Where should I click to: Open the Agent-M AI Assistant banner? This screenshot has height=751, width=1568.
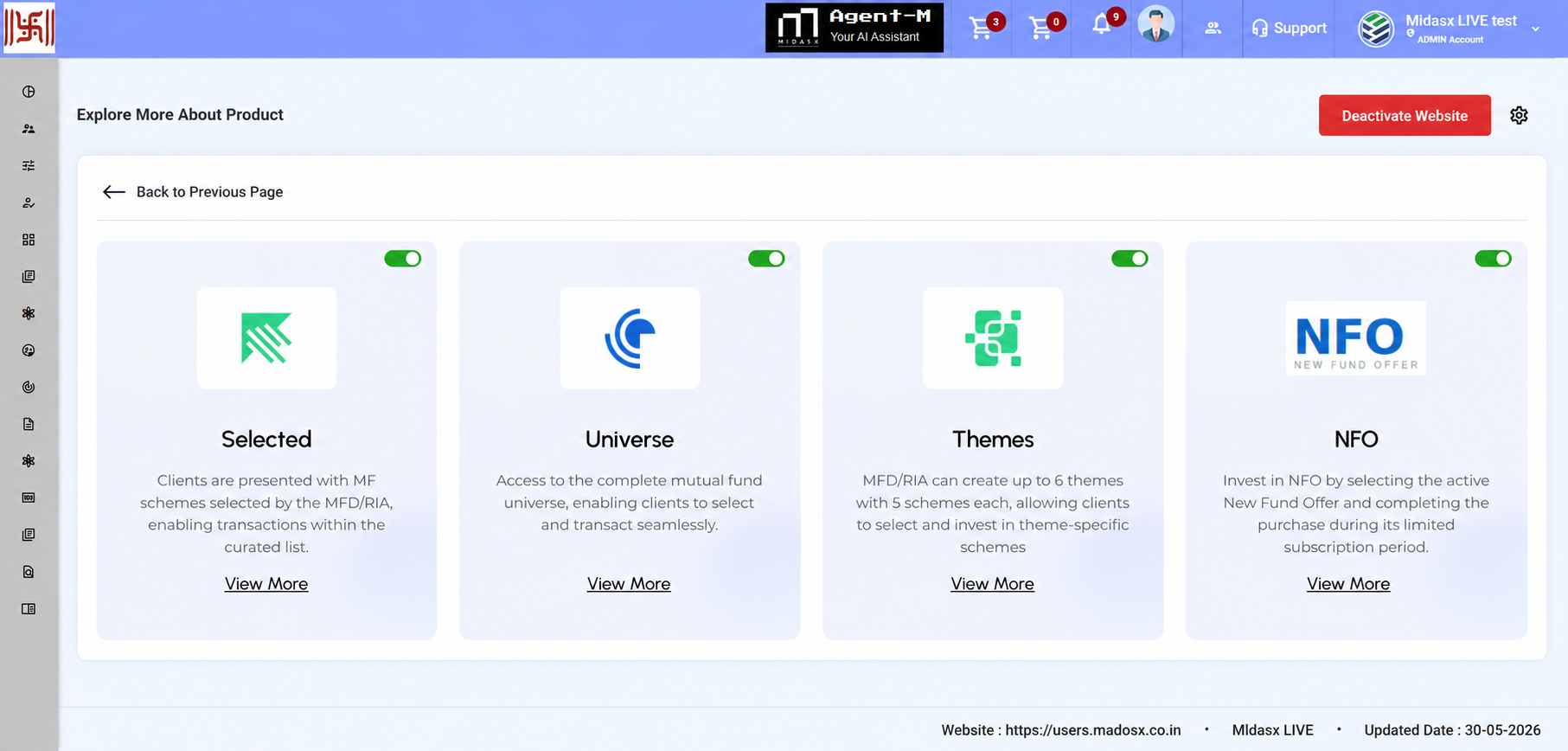click(854, 28)
